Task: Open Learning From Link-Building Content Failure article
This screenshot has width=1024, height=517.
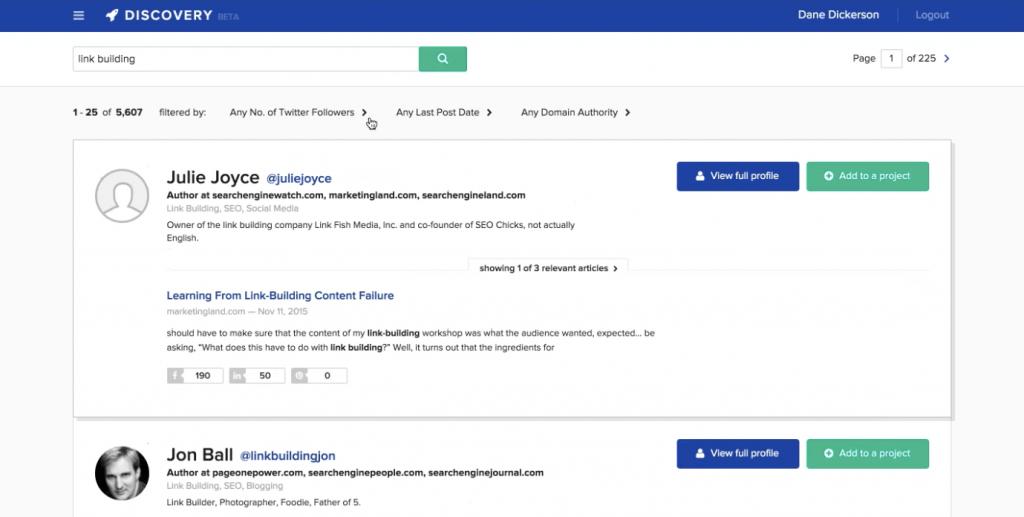Action: click(280, 296)
